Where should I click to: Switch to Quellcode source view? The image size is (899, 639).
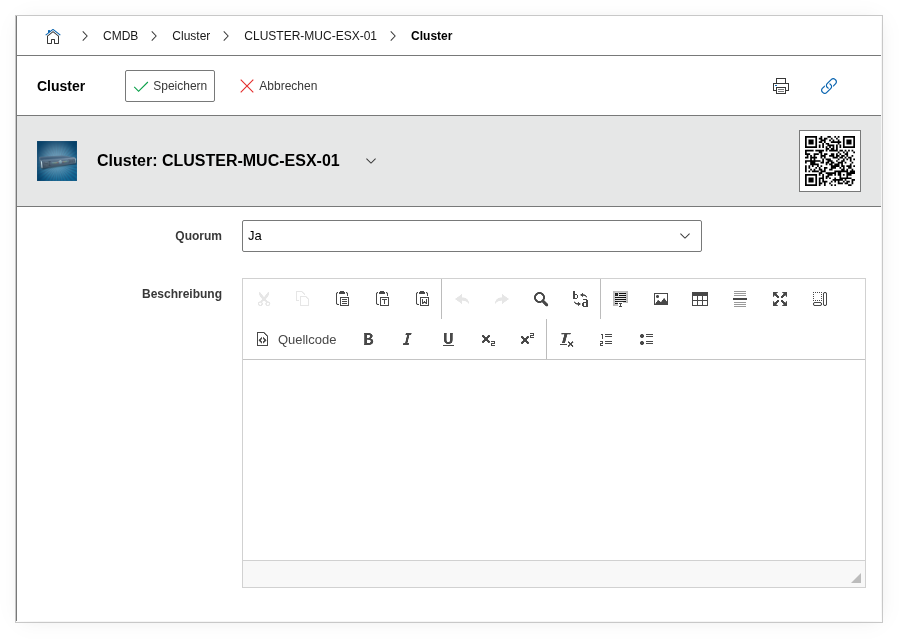click(296, 339)
